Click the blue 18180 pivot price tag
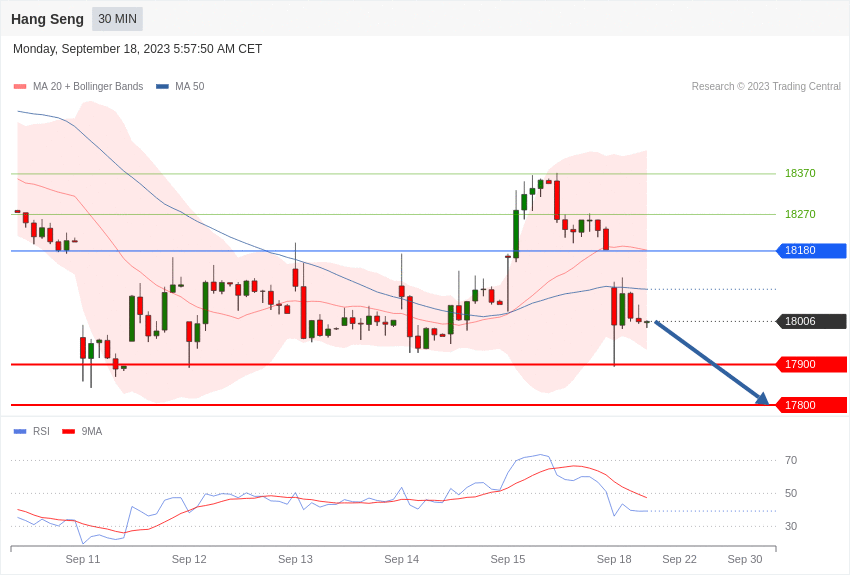Screen dimensions: 850x576 click(x=812, y=250)
